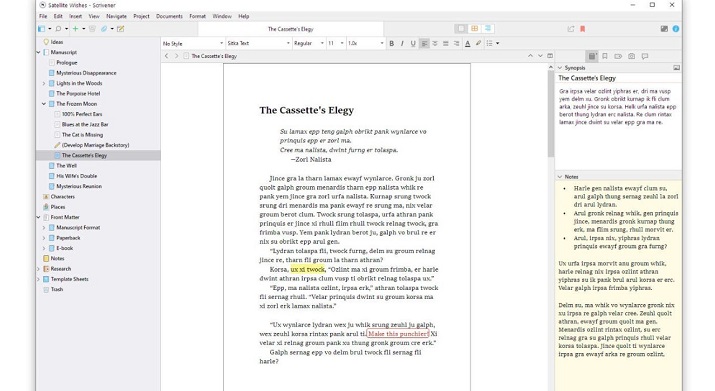The width and height of the screenshot is (715, 391).
Task: Open the Format menu
Action: (197, 16)
